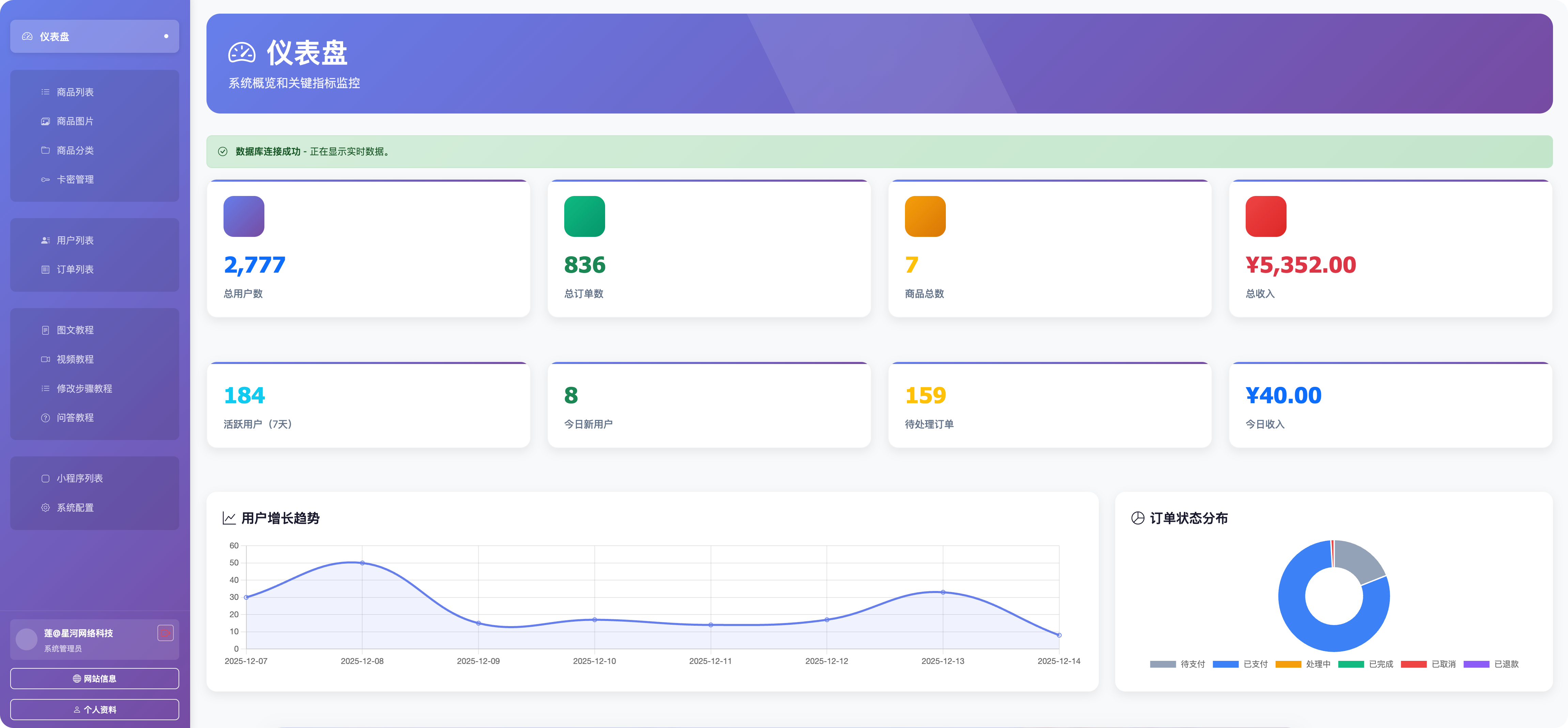Viewport: 1568px width, 728px height.
Task: Click the purple 总用户数 card icon
Action: [x=244, y=216]
